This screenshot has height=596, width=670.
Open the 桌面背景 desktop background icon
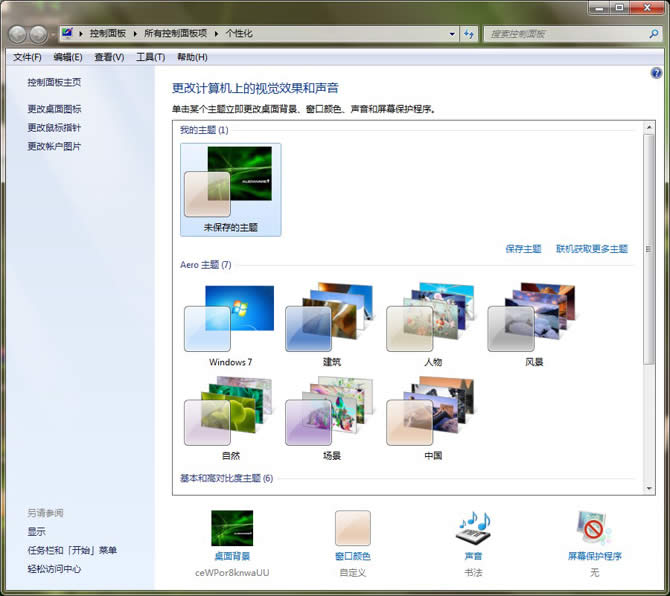232,529
